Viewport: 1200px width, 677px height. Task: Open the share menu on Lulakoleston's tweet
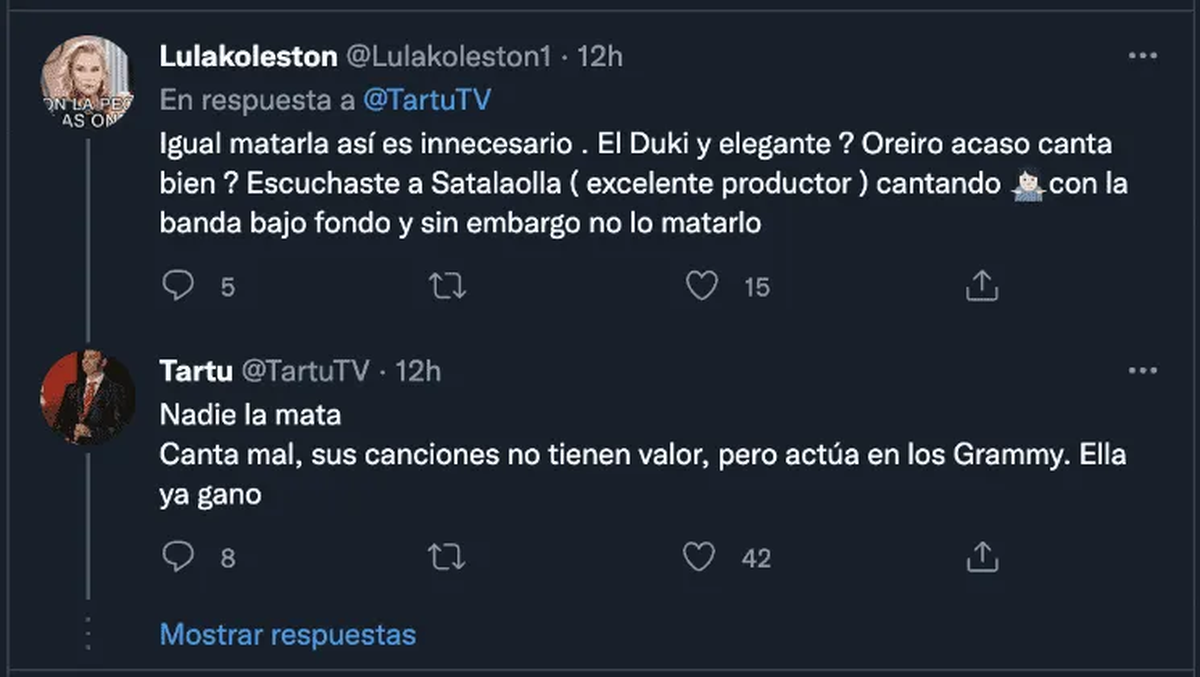[x=982, y=286]
